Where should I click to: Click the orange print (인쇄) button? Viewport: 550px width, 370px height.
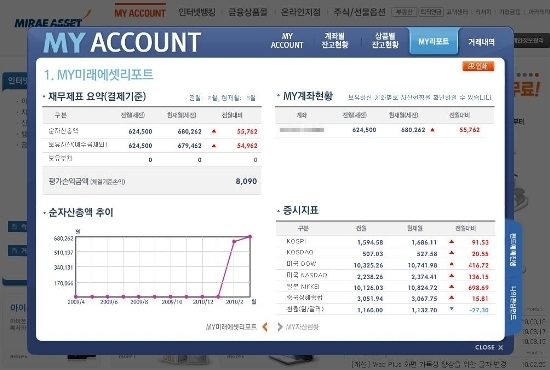coord(478,66)
